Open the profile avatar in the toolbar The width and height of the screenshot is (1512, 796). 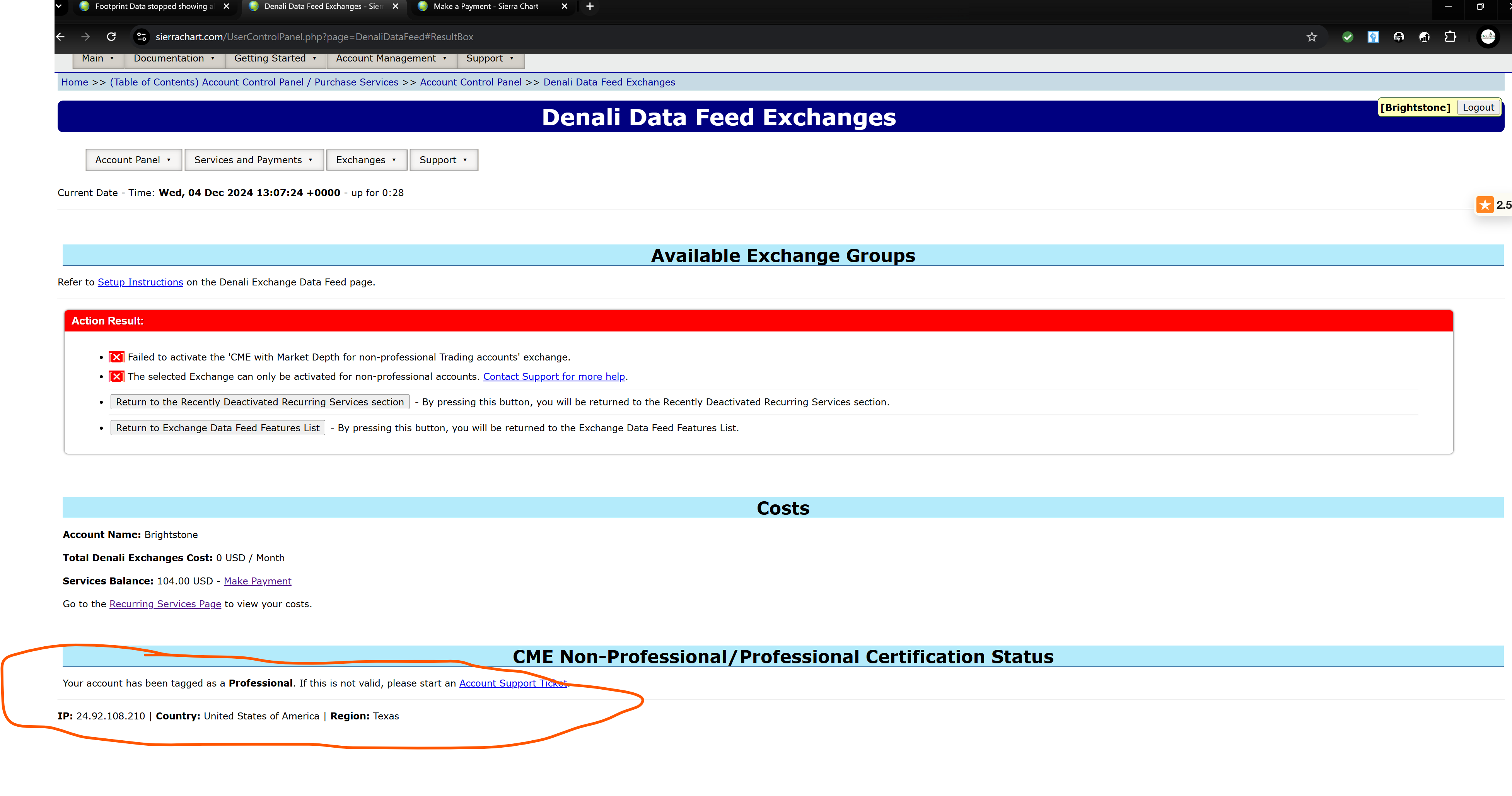pyautogui.click(x=1488, y=37)
